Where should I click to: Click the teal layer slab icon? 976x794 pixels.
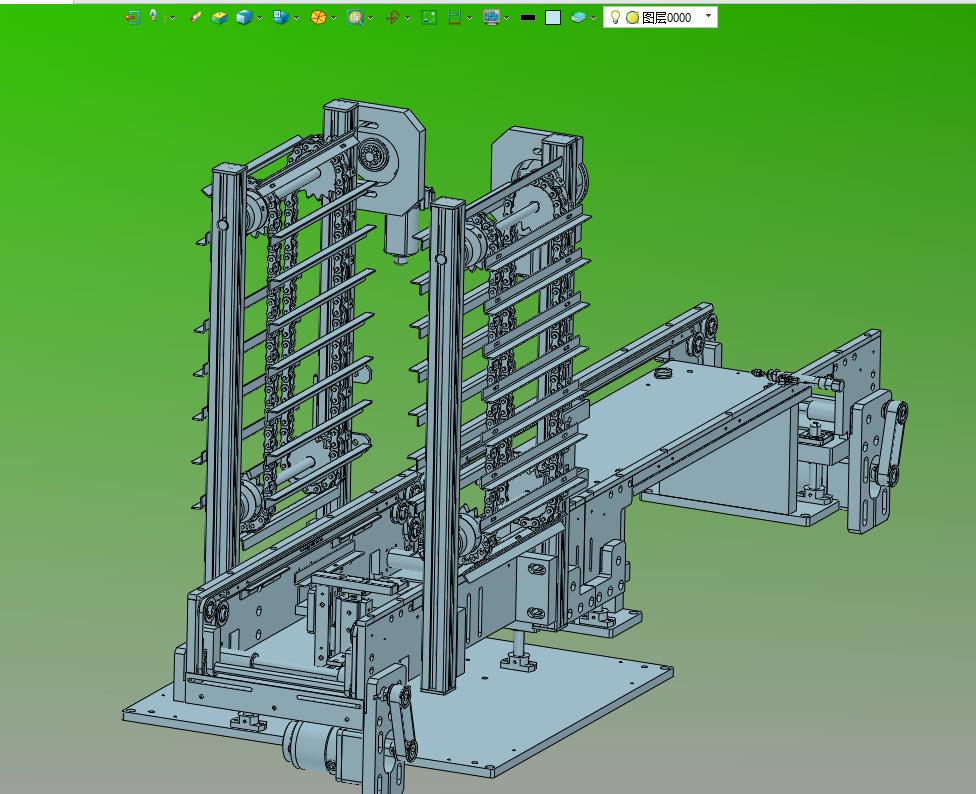(x=578, y=17)
